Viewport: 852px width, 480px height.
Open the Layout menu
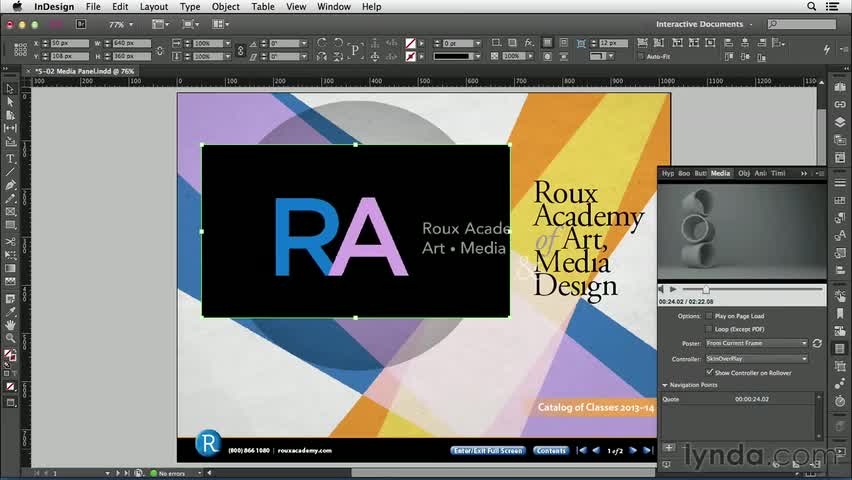153,7
